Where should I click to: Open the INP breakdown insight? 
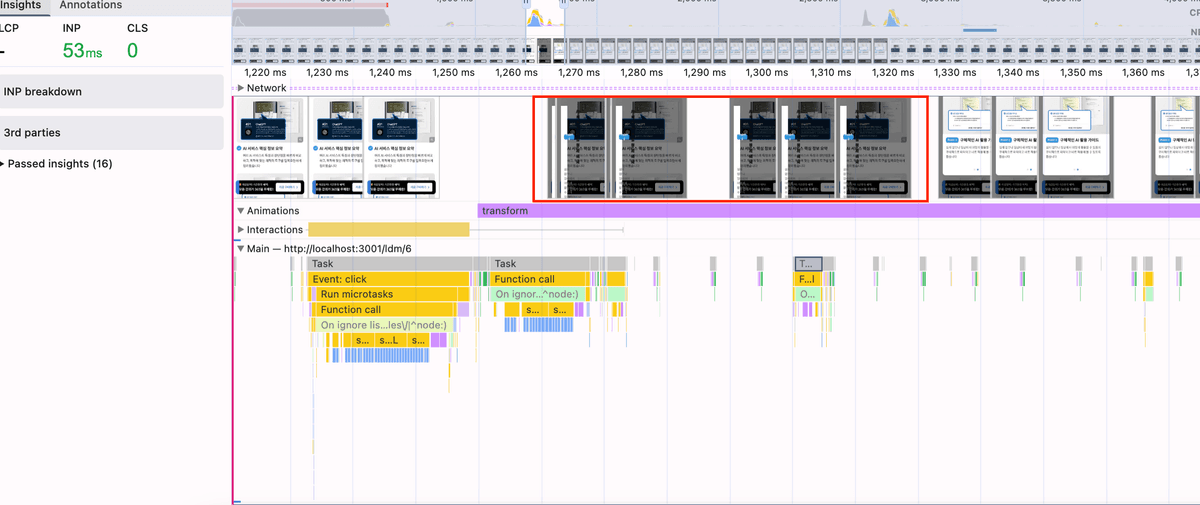click(x=111, y=91)
